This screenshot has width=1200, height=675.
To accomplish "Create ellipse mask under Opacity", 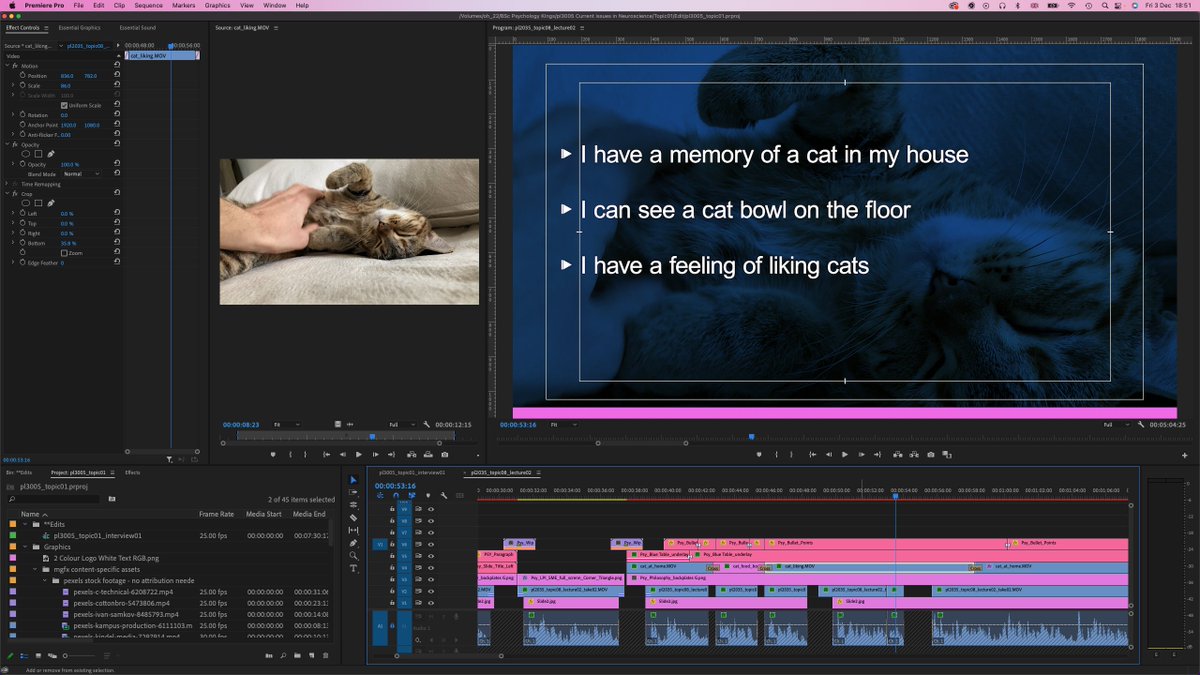I will pyautogui.click(x=27, y=154).
